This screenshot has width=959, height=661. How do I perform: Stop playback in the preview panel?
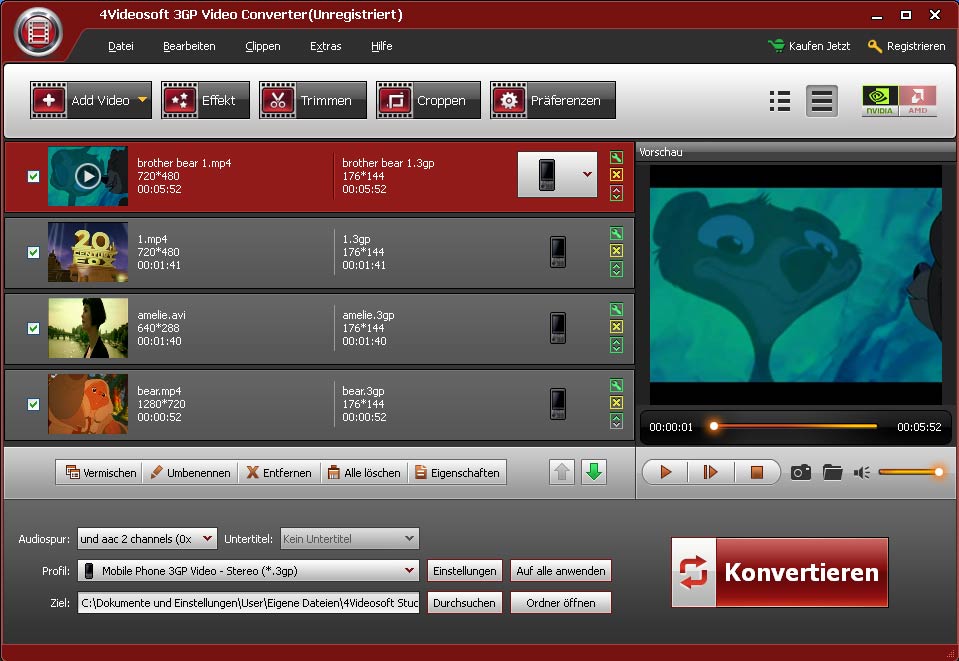click(x=756, y=472)
